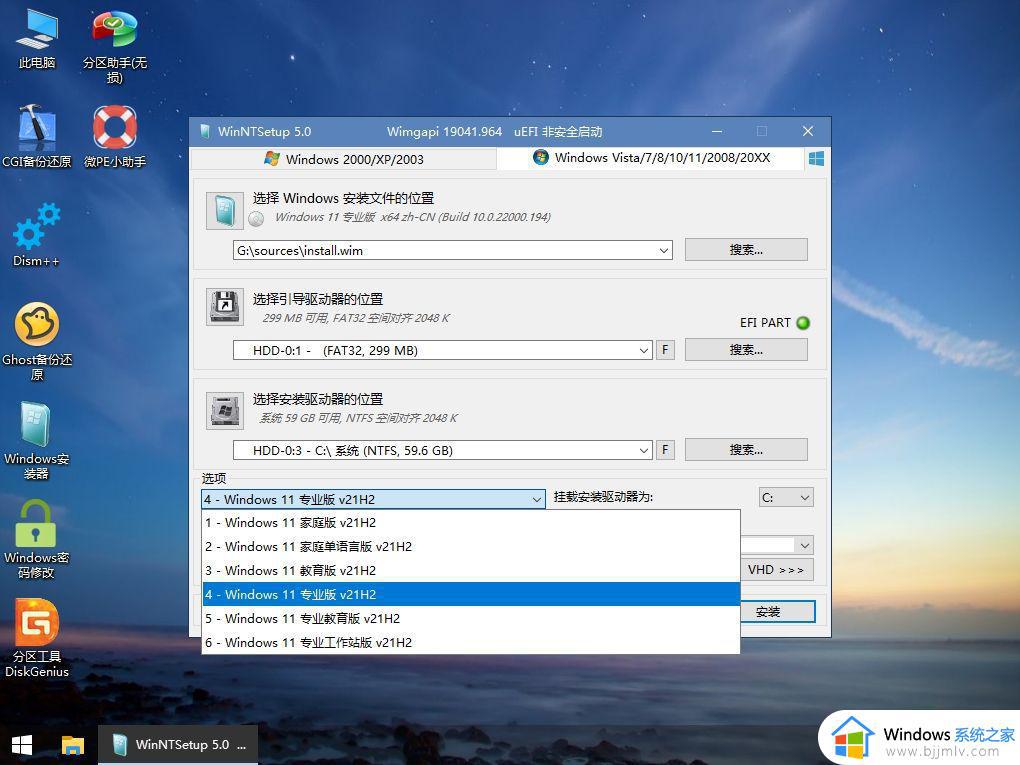Viewport: 1020px width, 765px height.
Task: Close the WinNTSetup window
Action: point(808,131)
